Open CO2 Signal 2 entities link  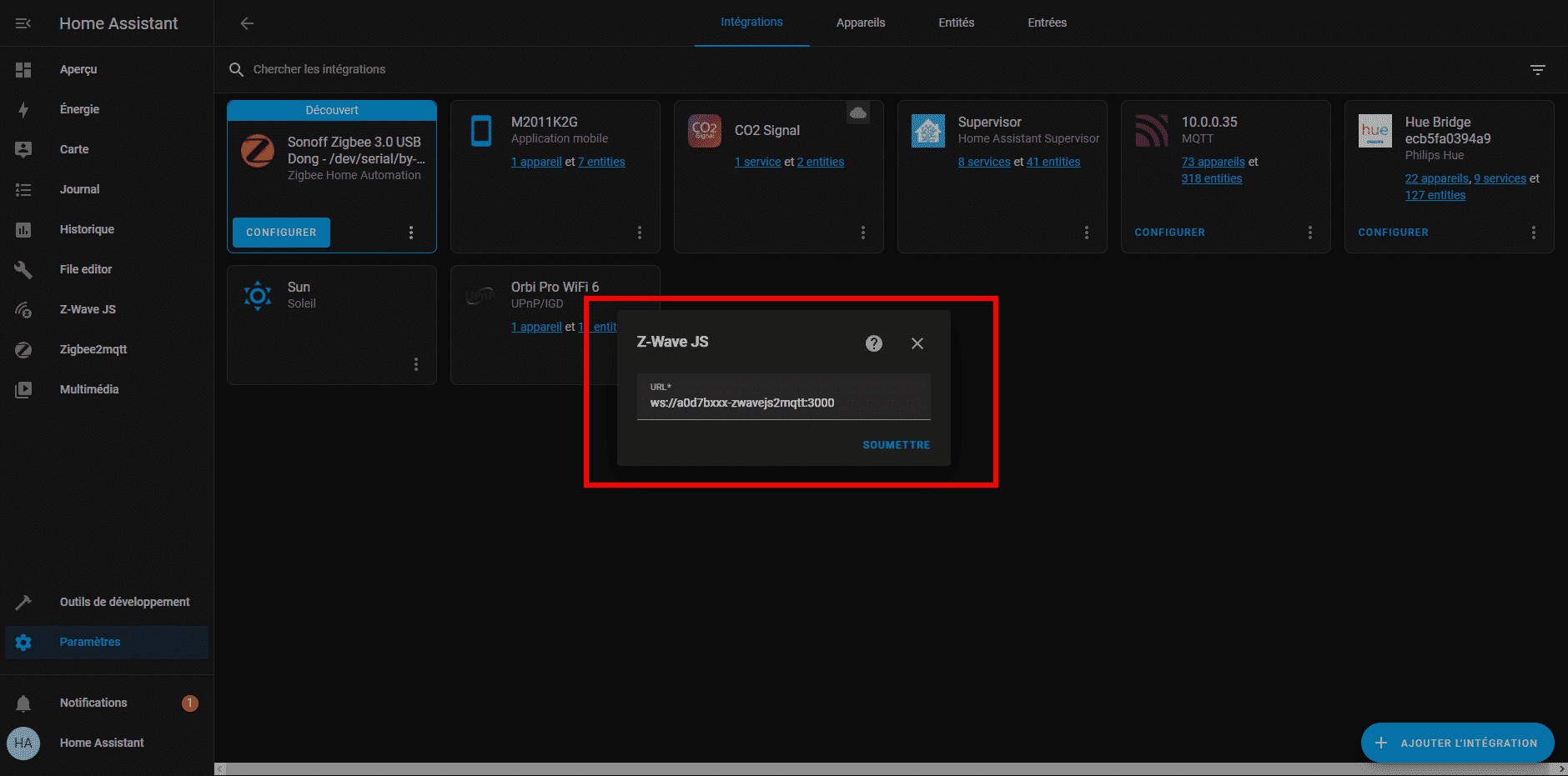[x=820, y=162]
